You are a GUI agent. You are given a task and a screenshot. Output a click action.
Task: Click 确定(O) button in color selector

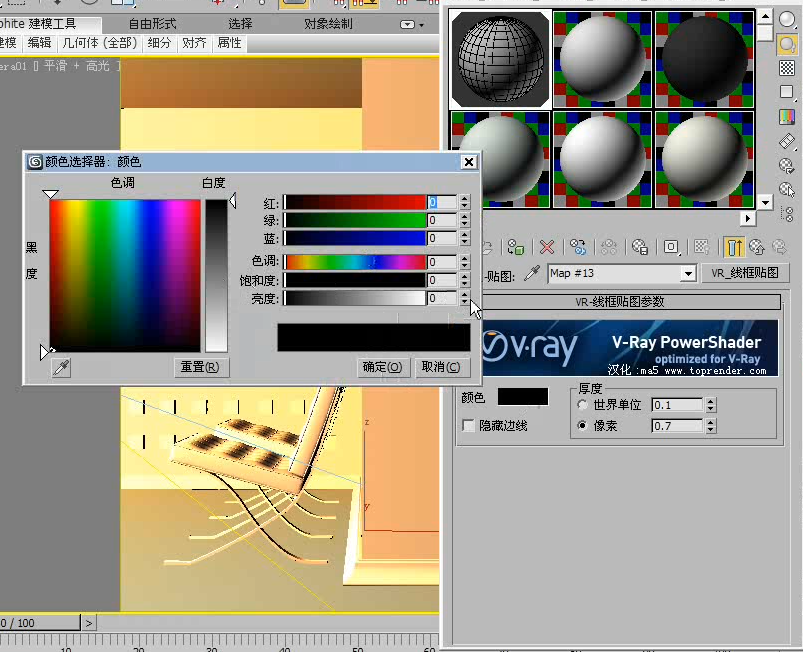pos(382,367)
